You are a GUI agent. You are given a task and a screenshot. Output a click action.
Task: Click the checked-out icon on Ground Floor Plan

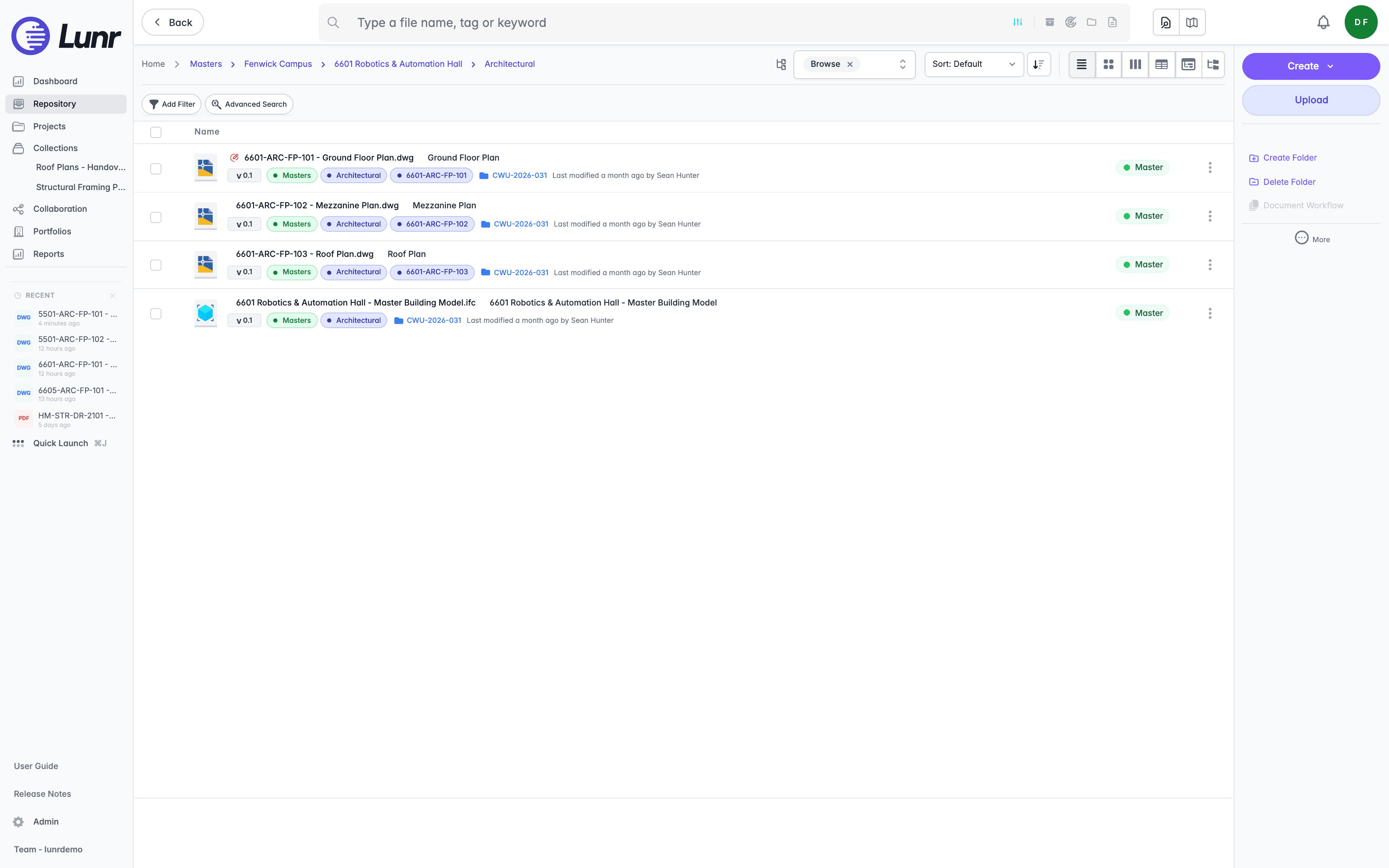point(234,157)
